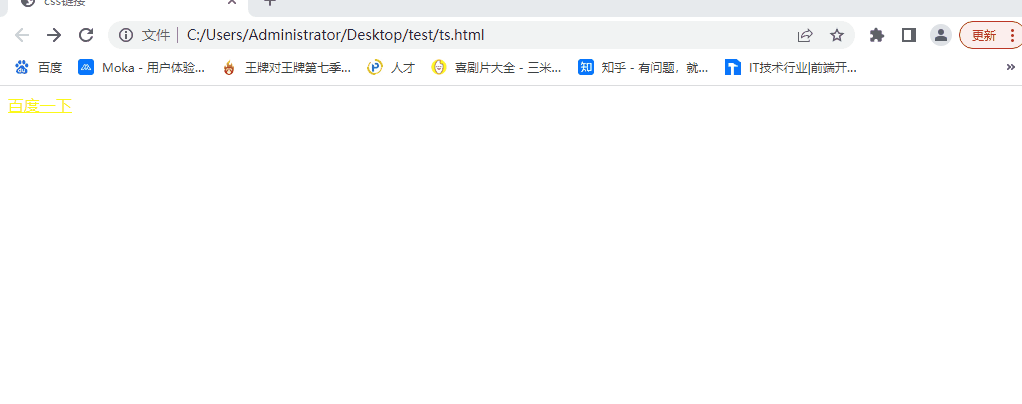Open the 百度 bookmark

tap(38, 67)
